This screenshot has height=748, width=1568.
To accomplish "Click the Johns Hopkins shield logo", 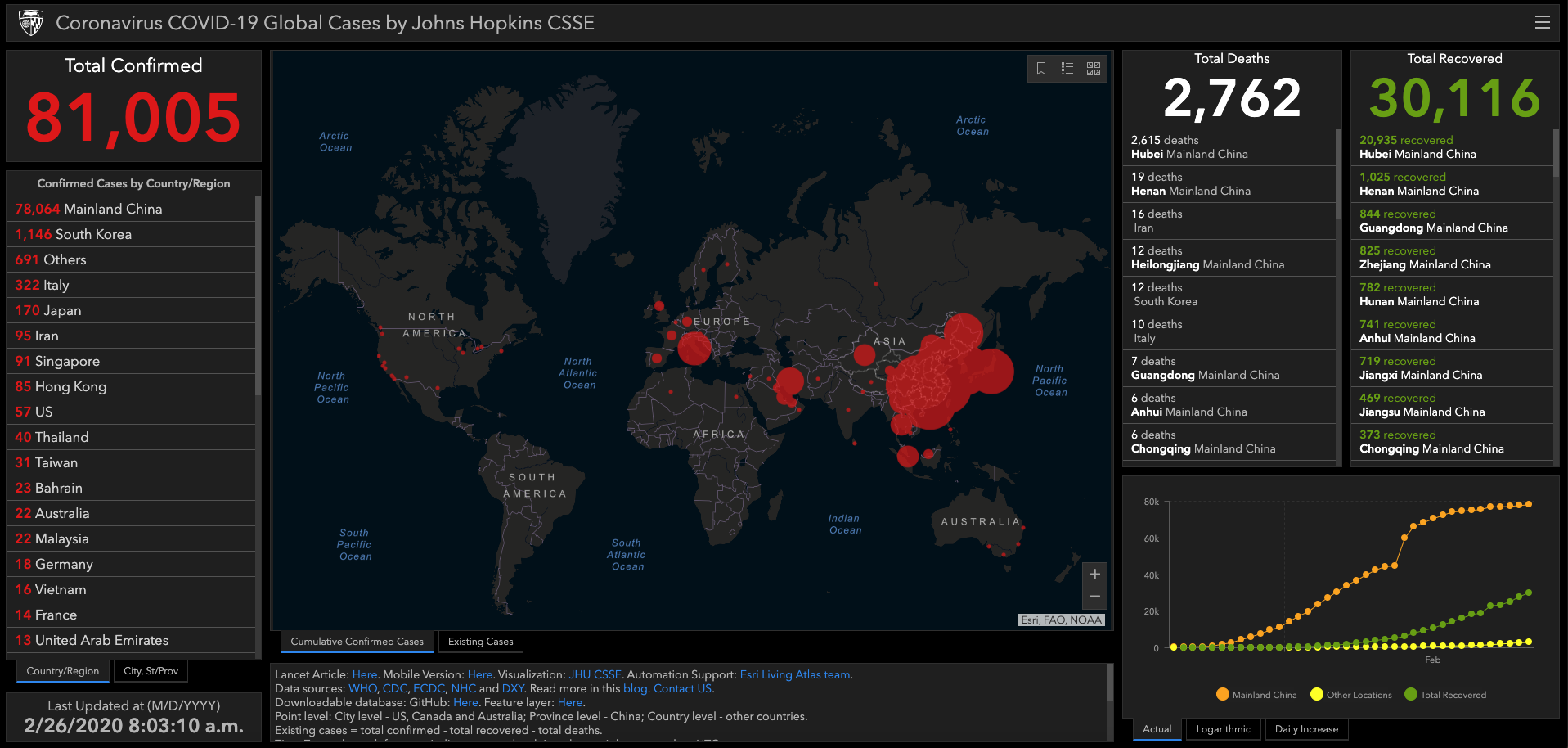I will click(x=31, y=23).
